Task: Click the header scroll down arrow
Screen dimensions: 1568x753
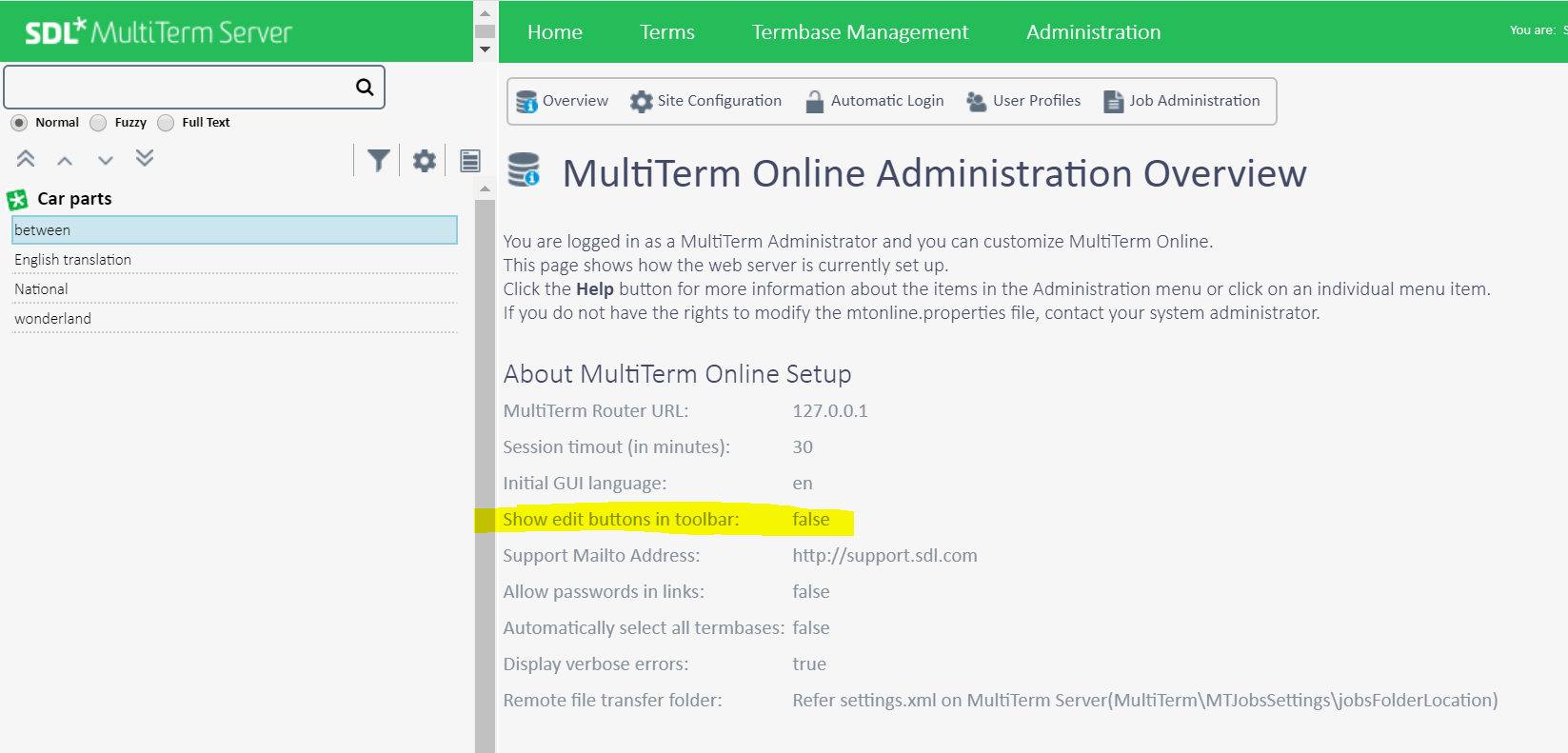Action: click(486, 50)
